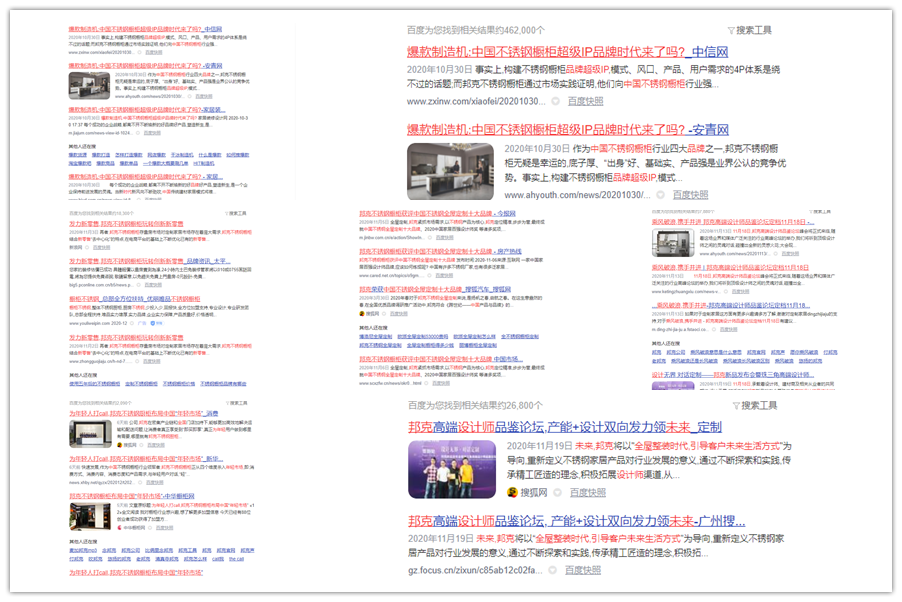
Task: Click related search 全不锈钢橱柜定制
Action: (519, 337)
